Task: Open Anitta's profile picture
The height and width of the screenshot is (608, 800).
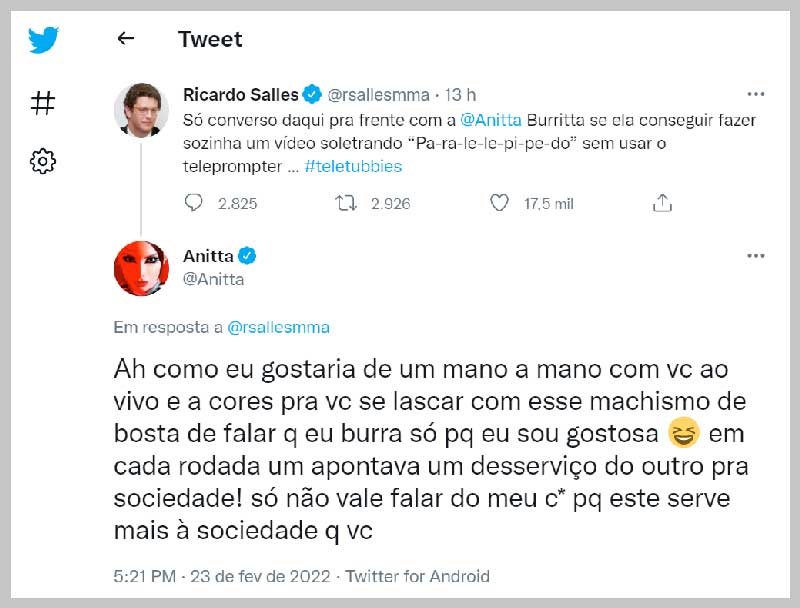Action: 141,268
